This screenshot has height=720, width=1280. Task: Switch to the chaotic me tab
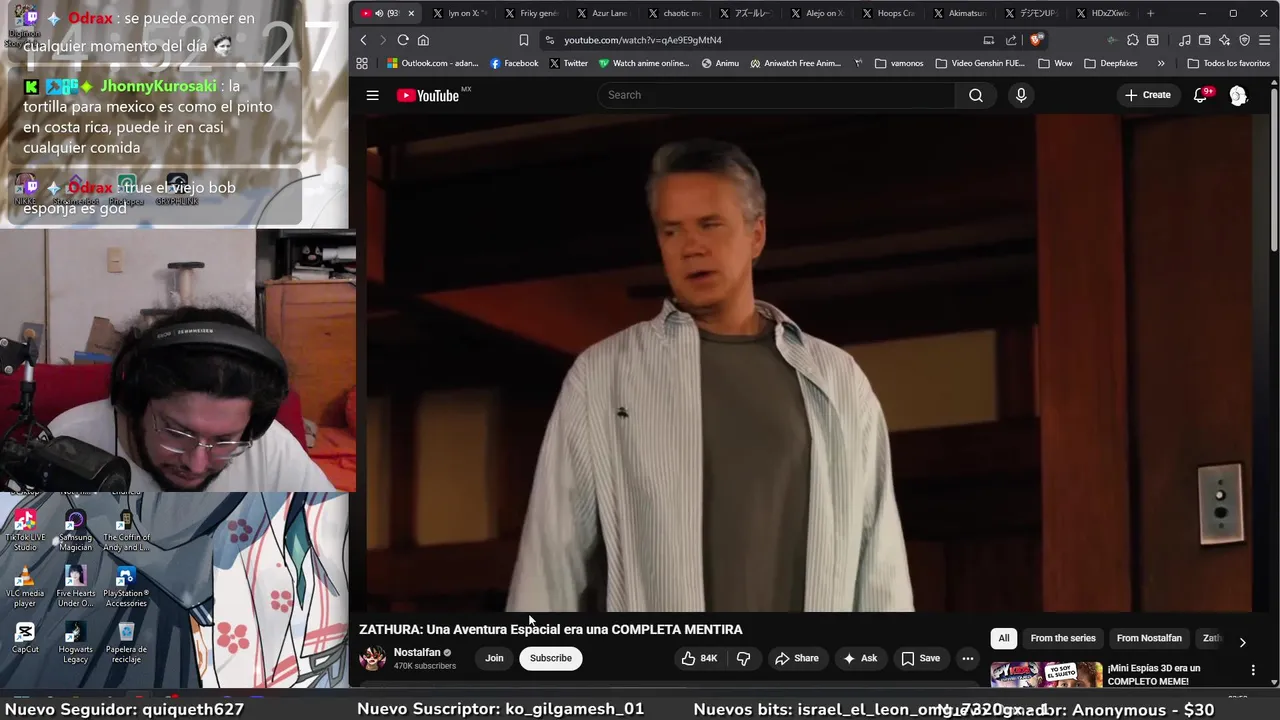674,13
